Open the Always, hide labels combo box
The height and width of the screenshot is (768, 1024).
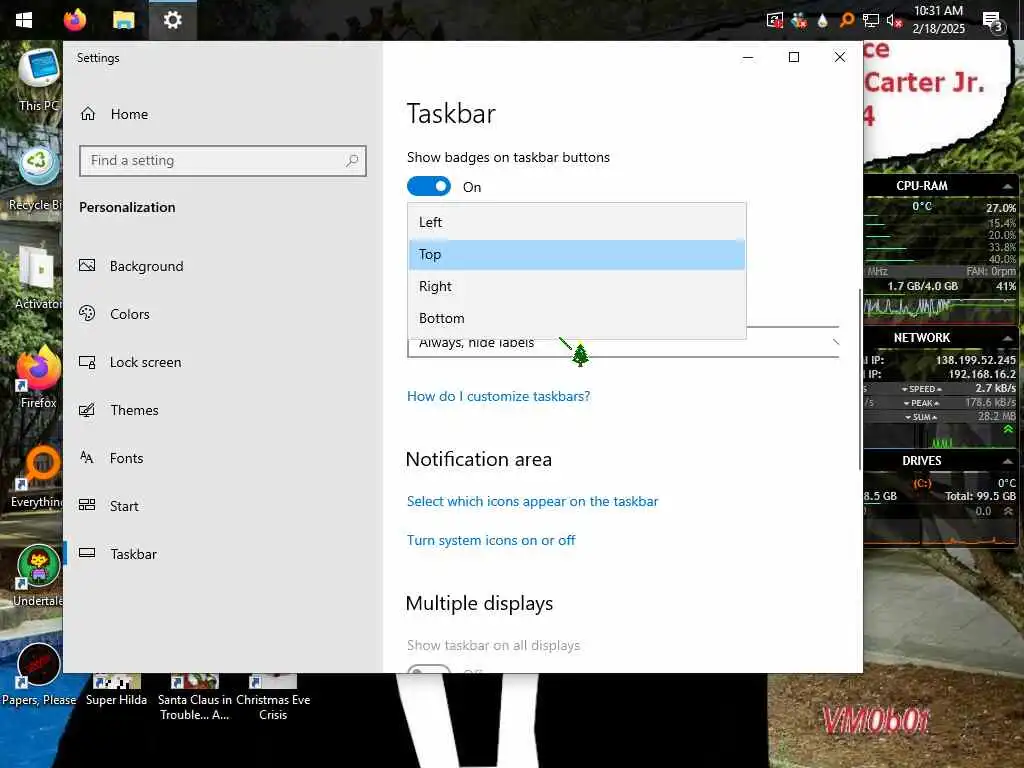coord(623,342)
